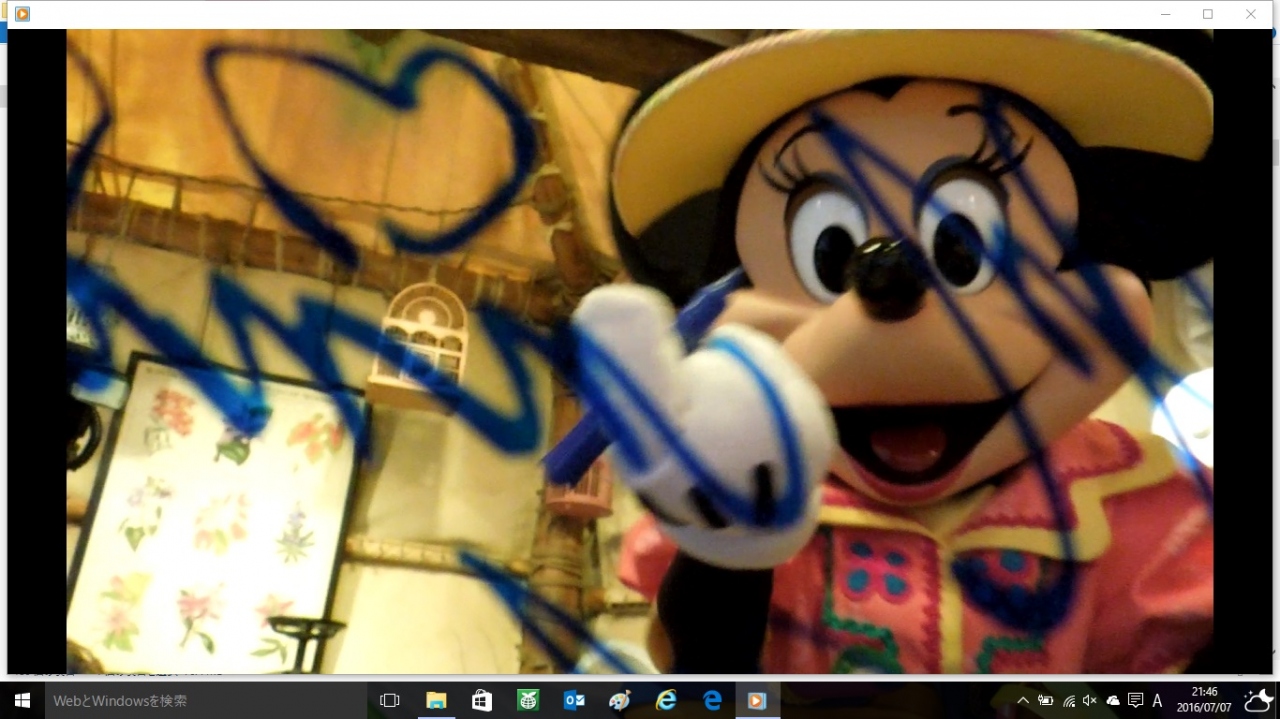Check the battery power status icon
The width and height of the screenshot is (1280, 719).
1046,701
